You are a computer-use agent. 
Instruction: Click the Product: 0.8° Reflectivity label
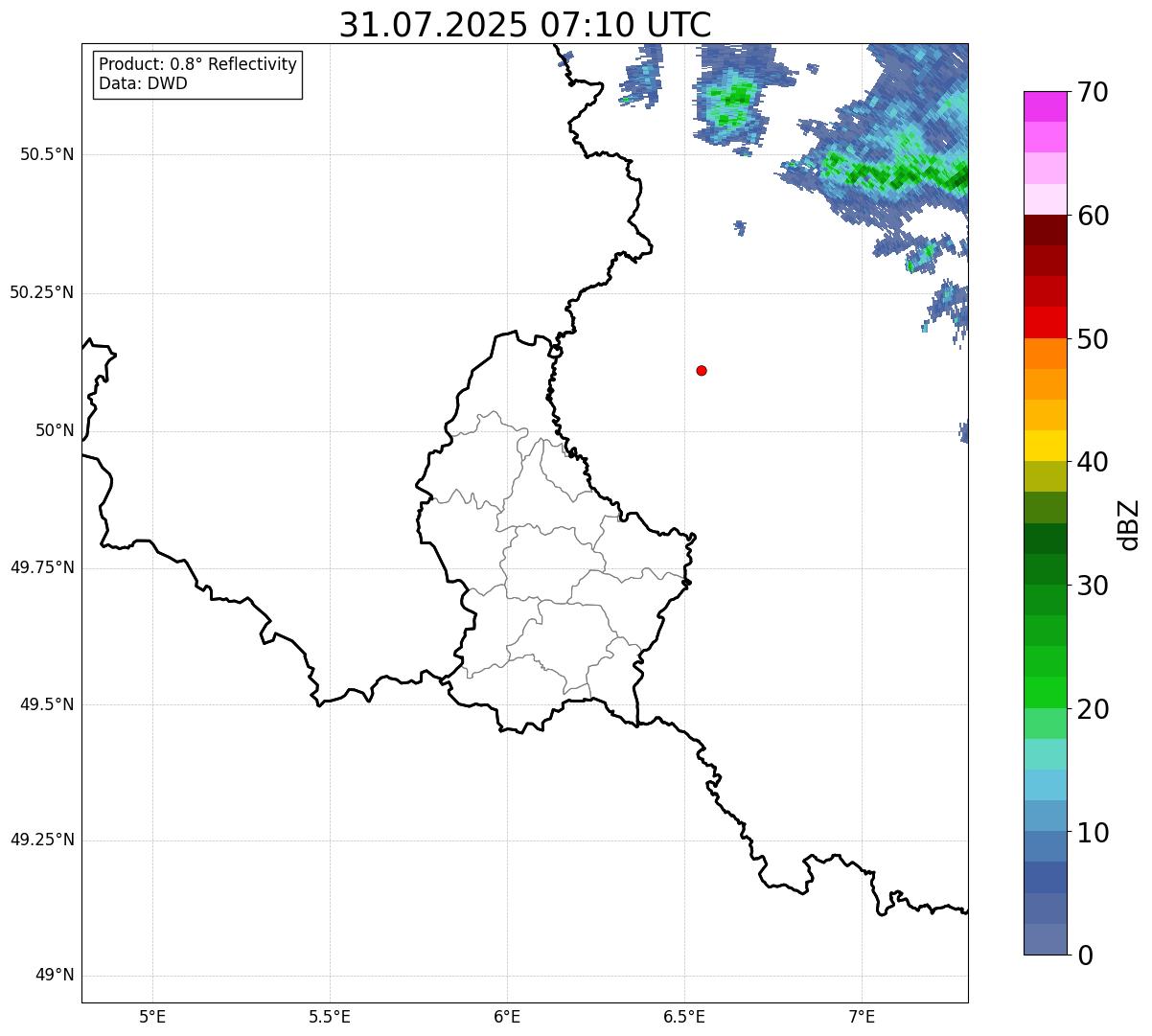point(198,64)
